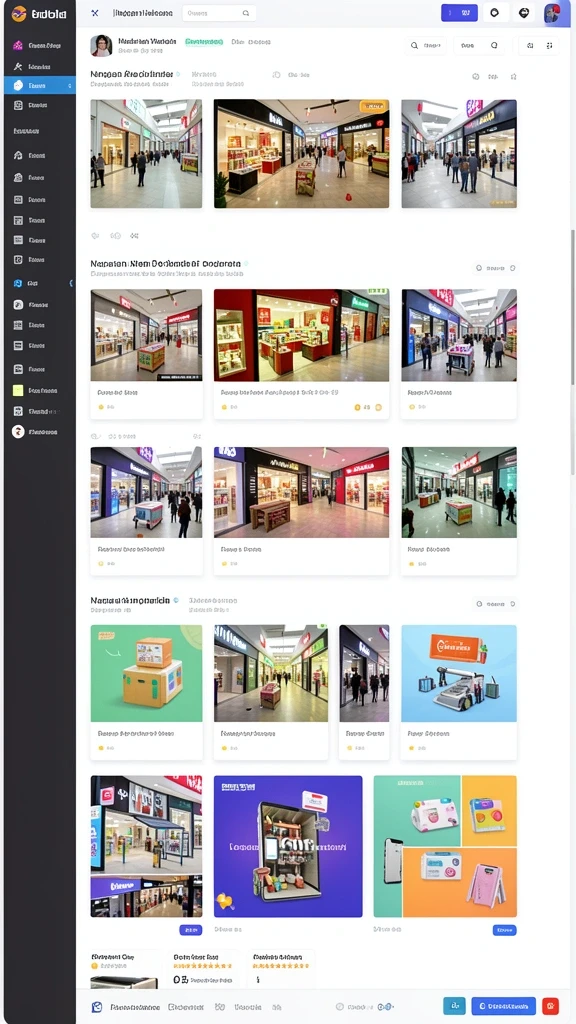The width and height of the screenshot is (576, 1024).
Task: Click the red circular icon at the sidebar bottom
Action: tap(18, 432)
